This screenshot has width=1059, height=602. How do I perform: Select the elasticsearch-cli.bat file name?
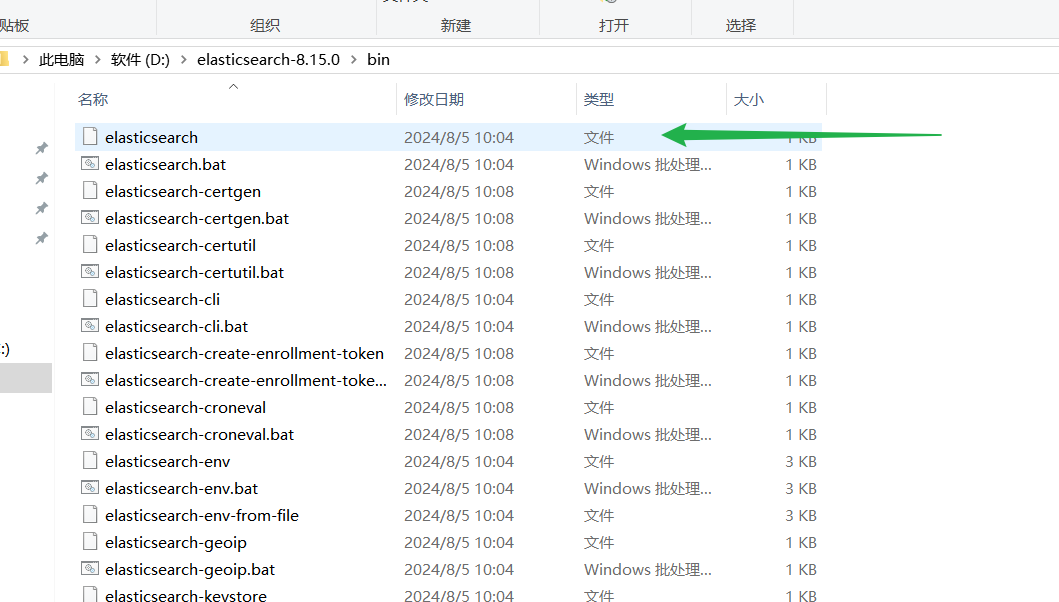coord(176,326)
